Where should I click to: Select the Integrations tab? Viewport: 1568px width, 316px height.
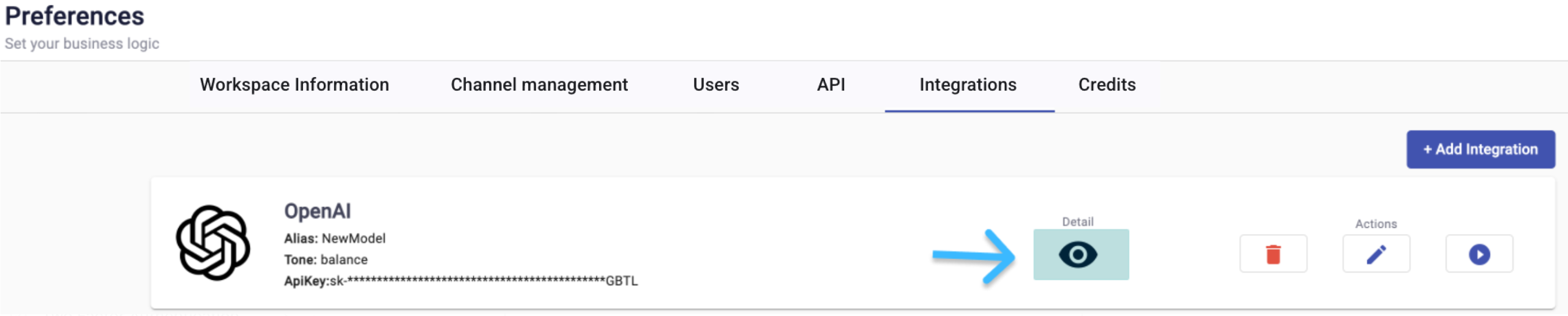[968, 85]
